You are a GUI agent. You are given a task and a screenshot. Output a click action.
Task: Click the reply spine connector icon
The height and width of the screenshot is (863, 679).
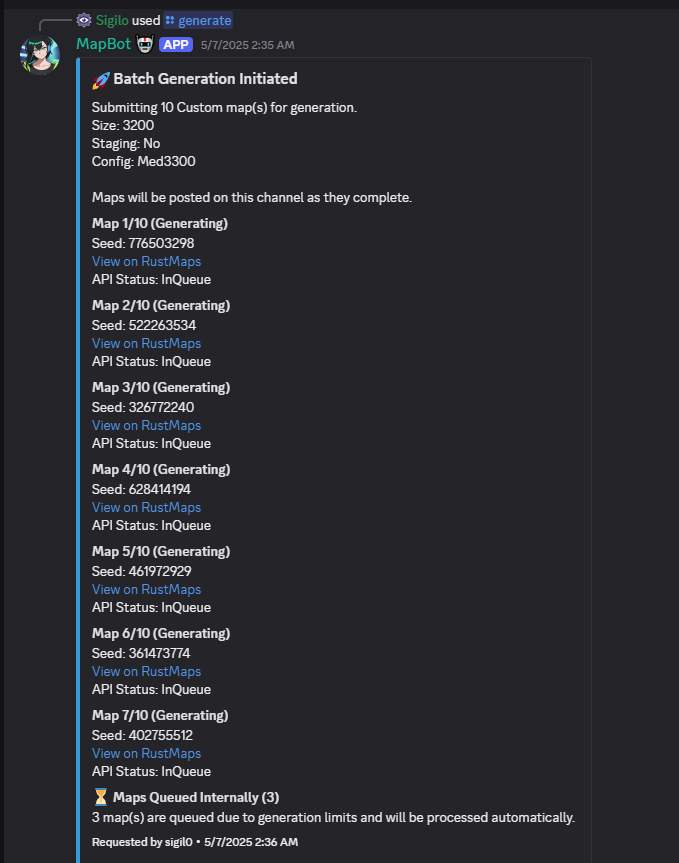[x=55, y=19]
